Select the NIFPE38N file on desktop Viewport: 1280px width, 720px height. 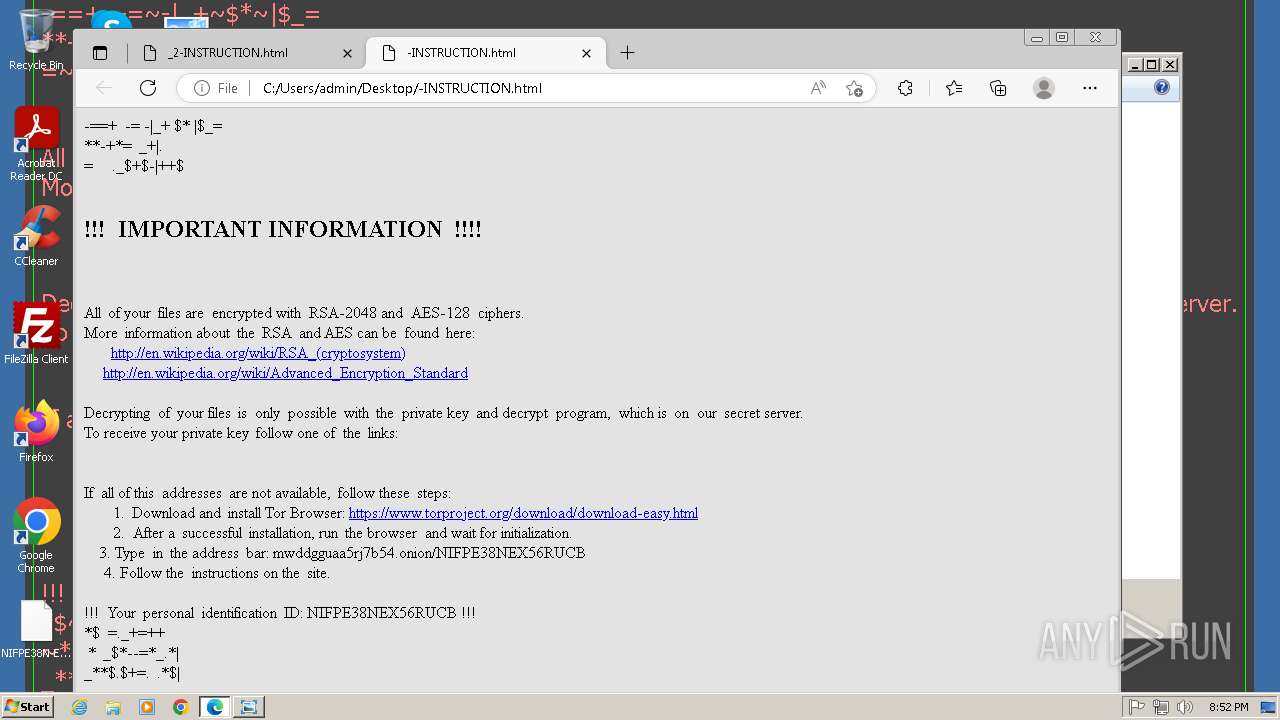36,629
